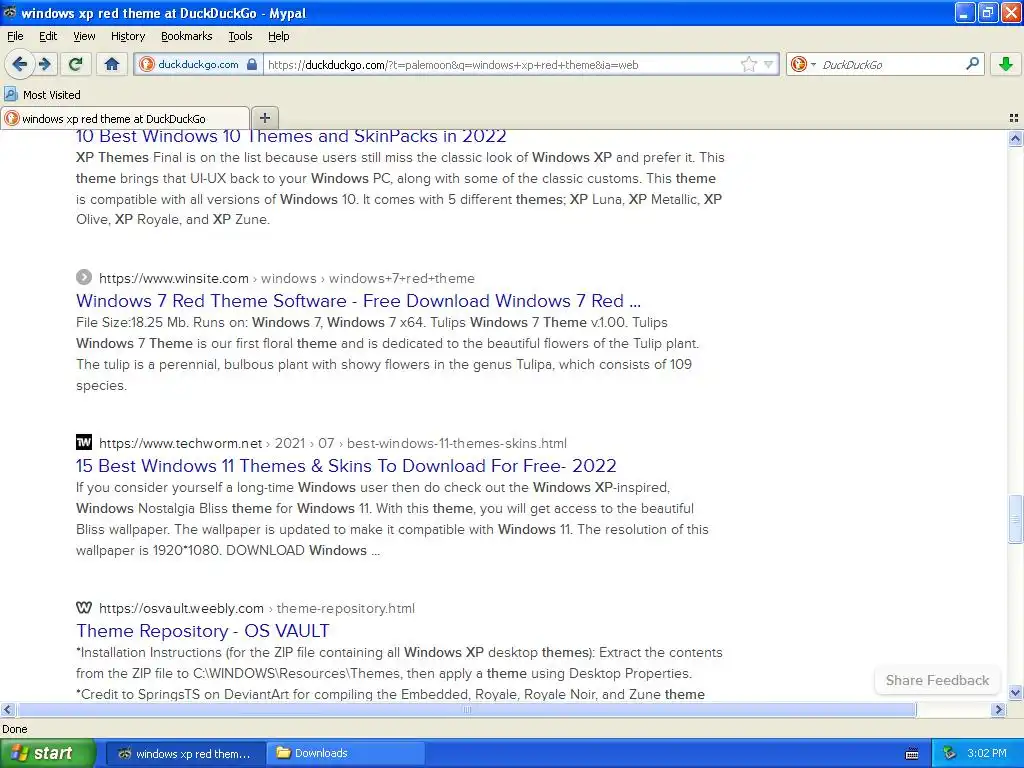
Task: Open the Bookmarks menu
Action: click(186, 36)
